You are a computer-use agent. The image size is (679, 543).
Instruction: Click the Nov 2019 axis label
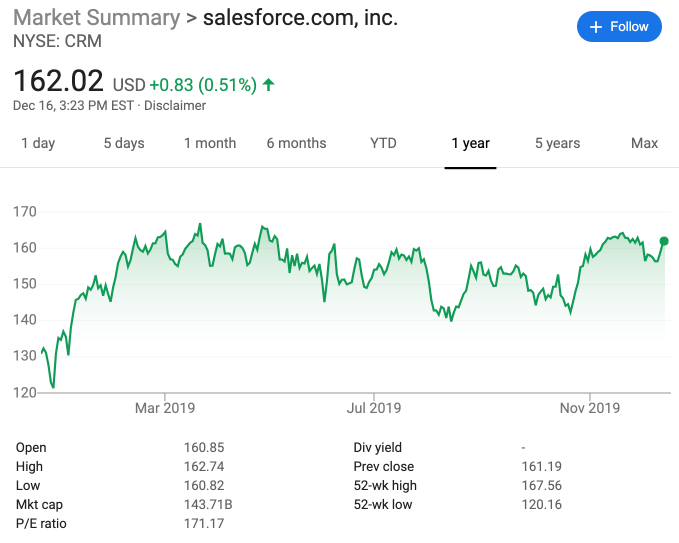pyautogui.click(x=590, y=408)
